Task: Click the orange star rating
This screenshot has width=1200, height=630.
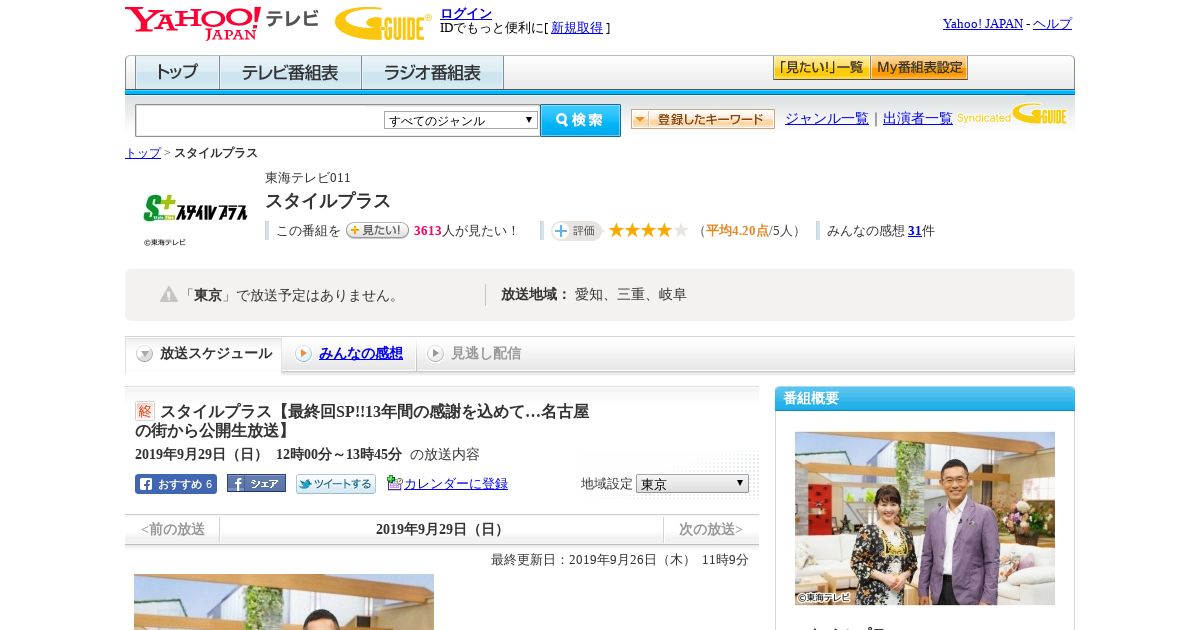Action: coord(648,230)
